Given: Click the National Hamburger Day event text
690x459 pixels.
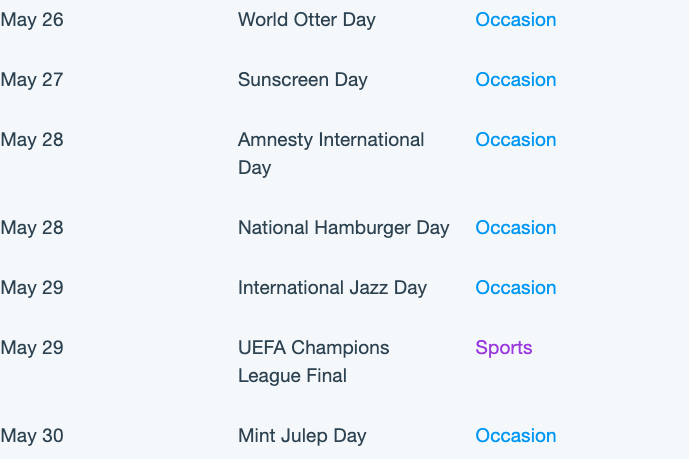Looking at the screenshot, I should 344,228.
